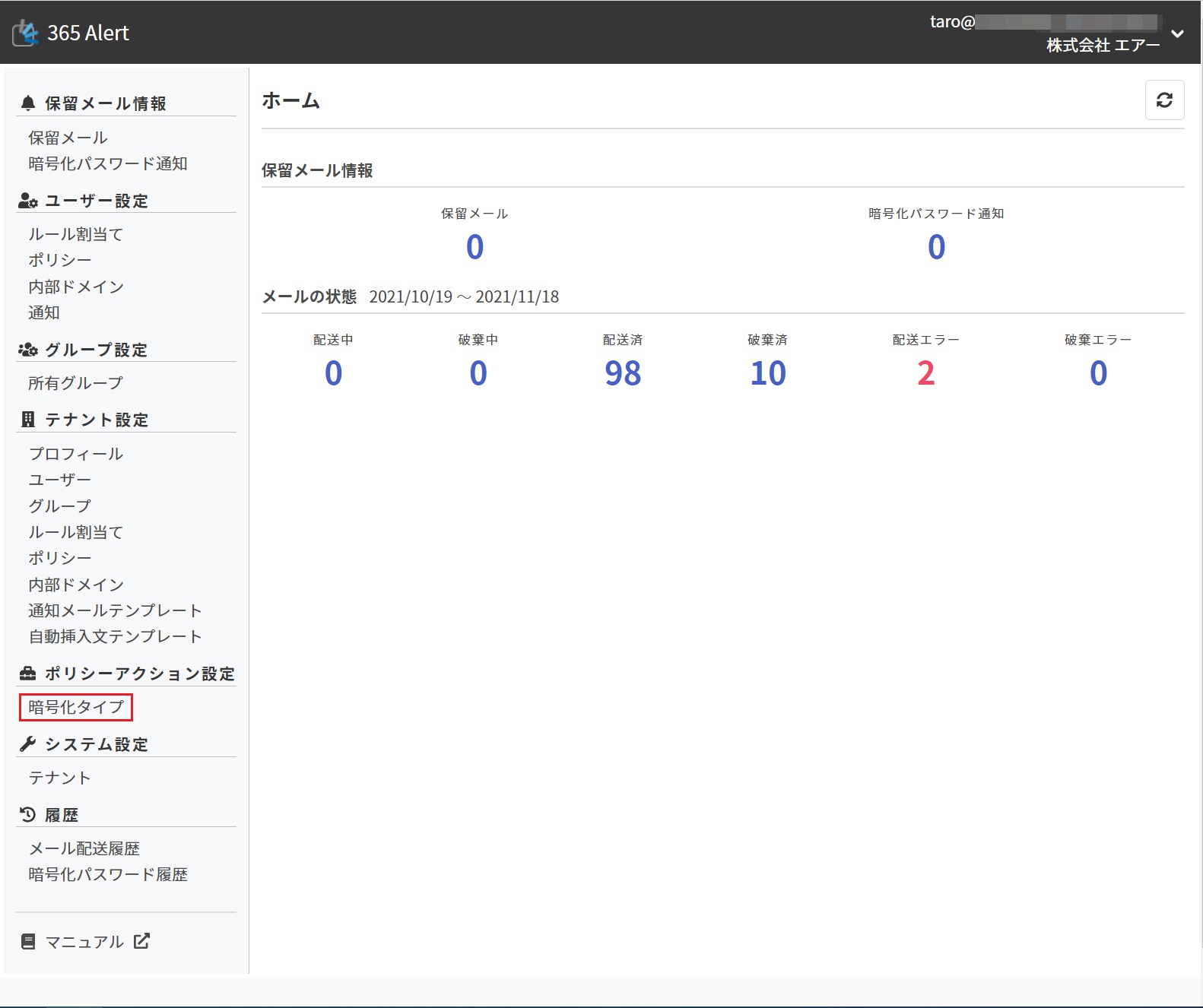Click the refresh icon button
The height and width of the screenshot is (1008, 1203).
click(x=1164, y=100)
